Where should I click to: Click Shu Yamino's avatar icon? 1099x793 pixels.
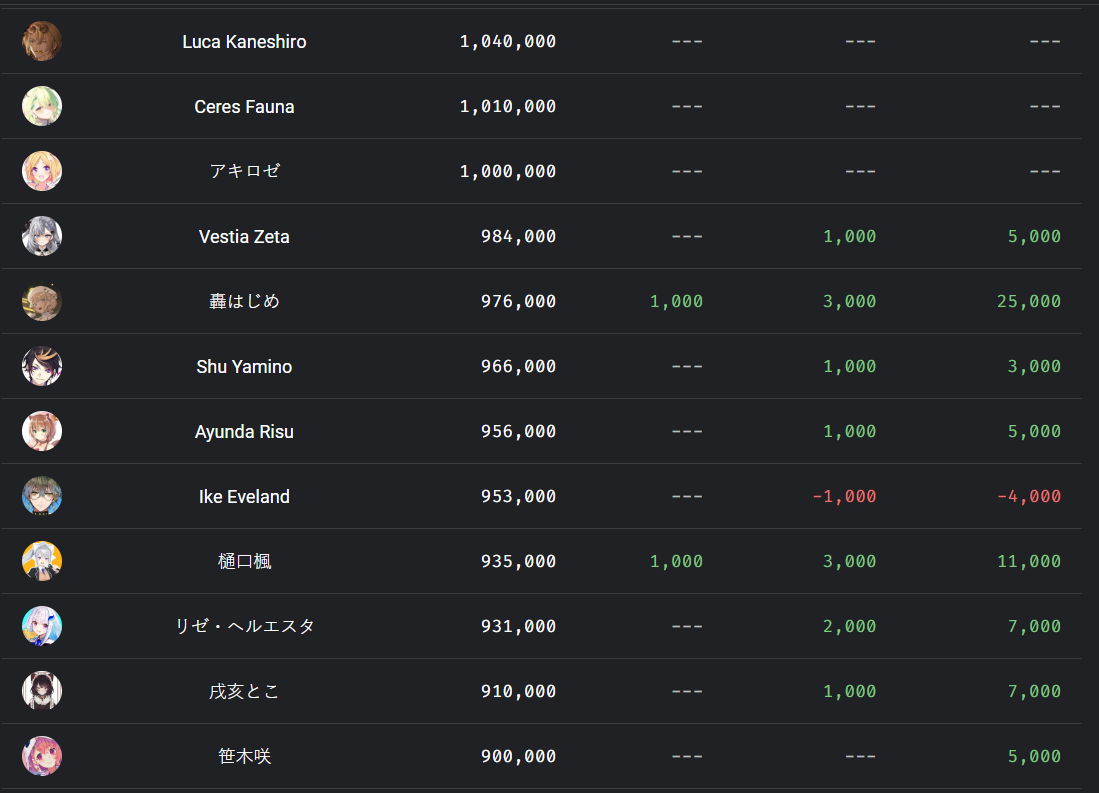[x=42, y=366]
